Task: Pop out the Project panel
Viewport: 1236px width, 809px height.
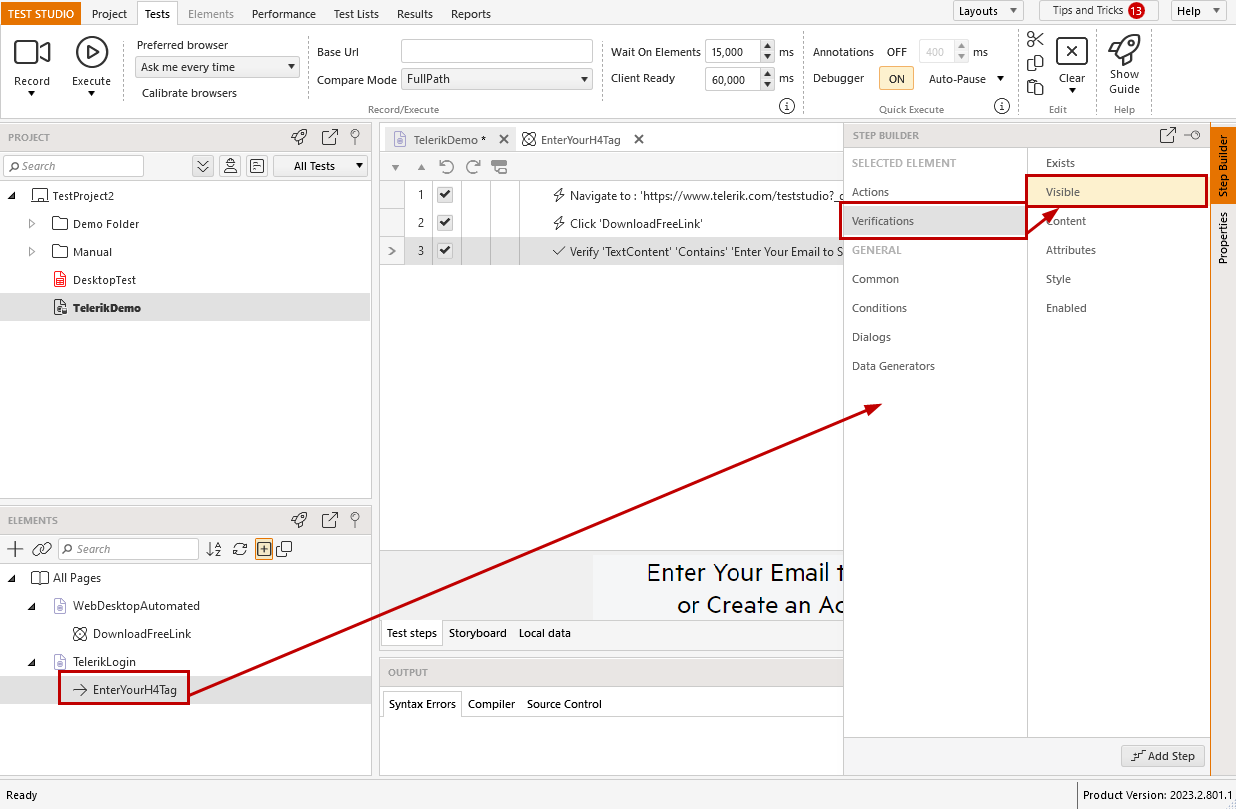Action: click(x=329, y=137)
